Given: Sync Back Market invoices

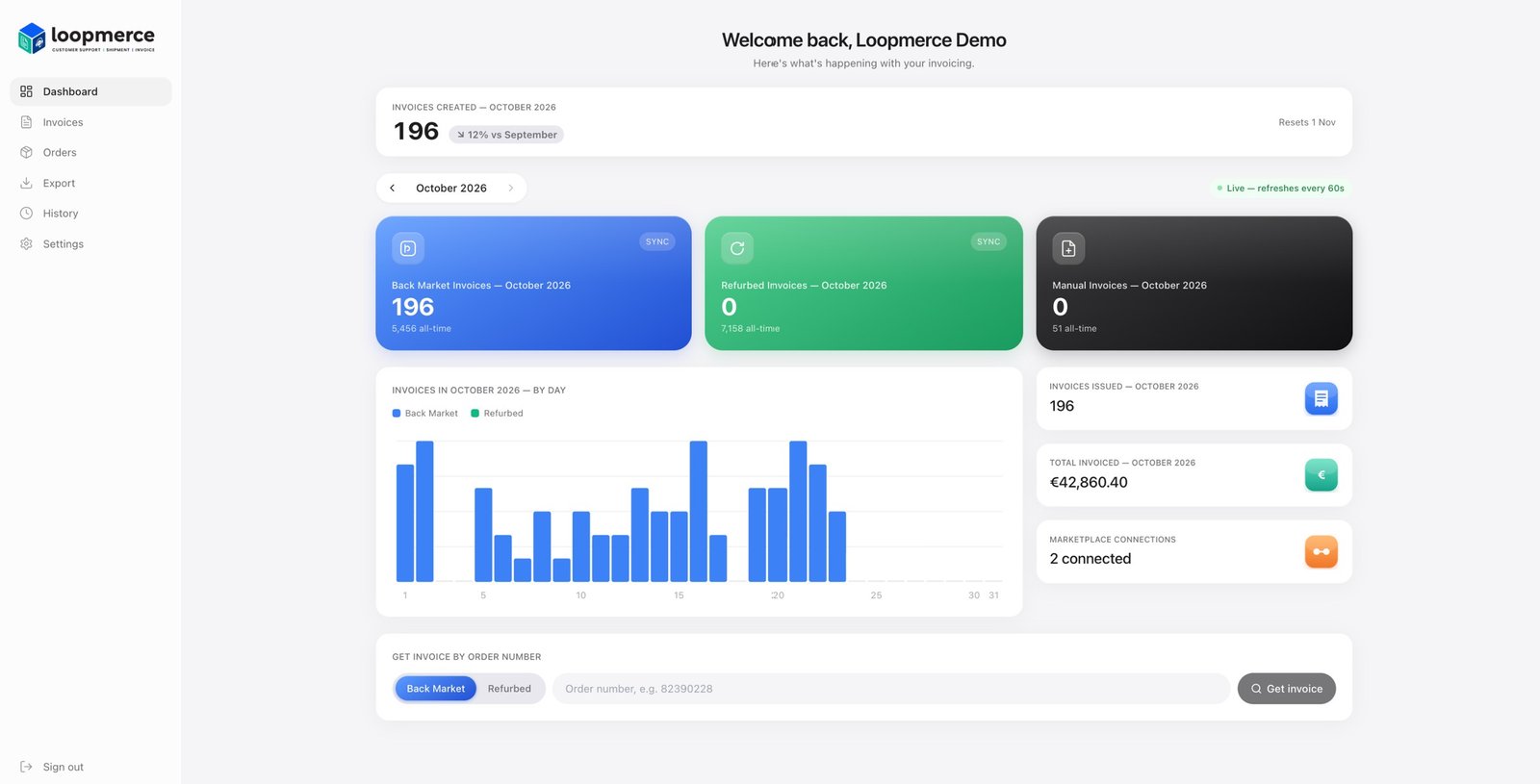Looking at the screenshot, I should 657,241.
